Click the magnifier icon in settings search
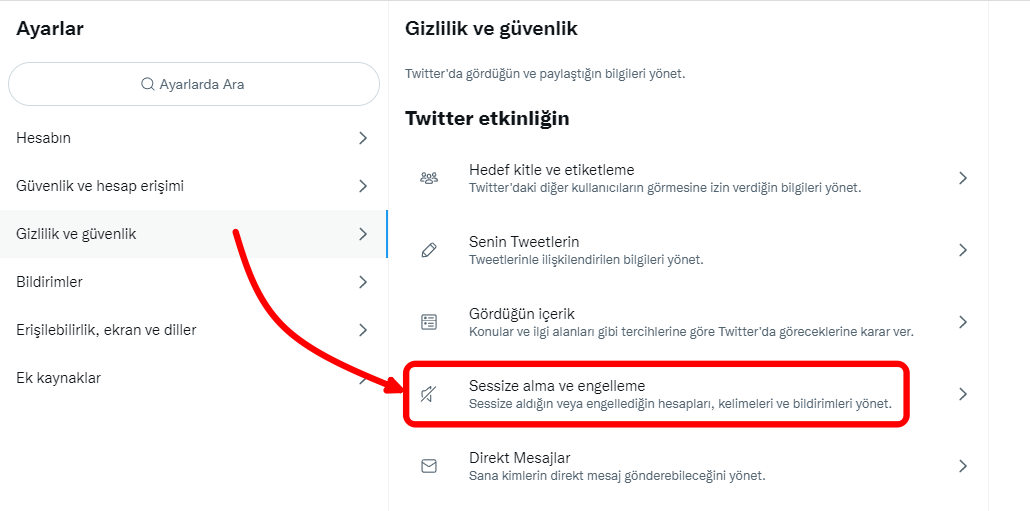The height and width of the screenshot is (511, 1030). coord(148,85)
